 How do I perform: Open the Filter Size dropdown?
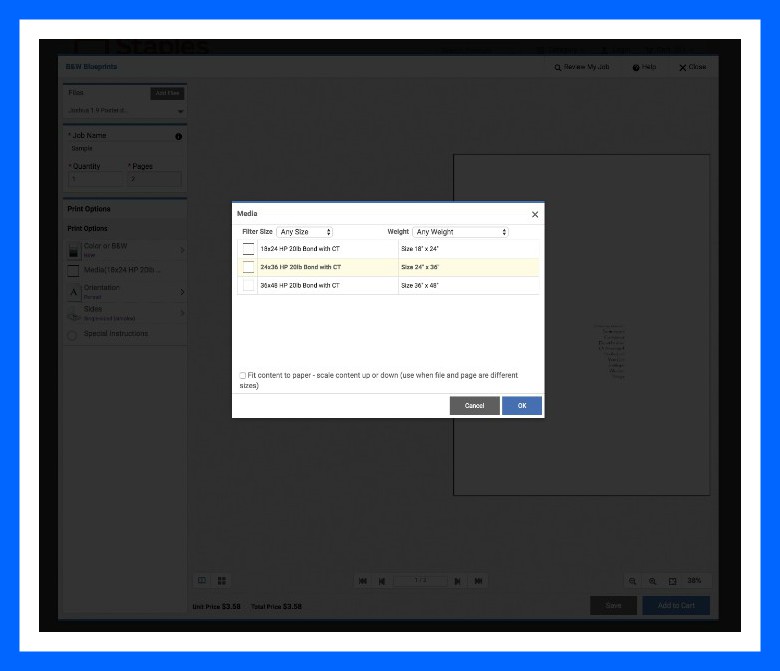304,232
